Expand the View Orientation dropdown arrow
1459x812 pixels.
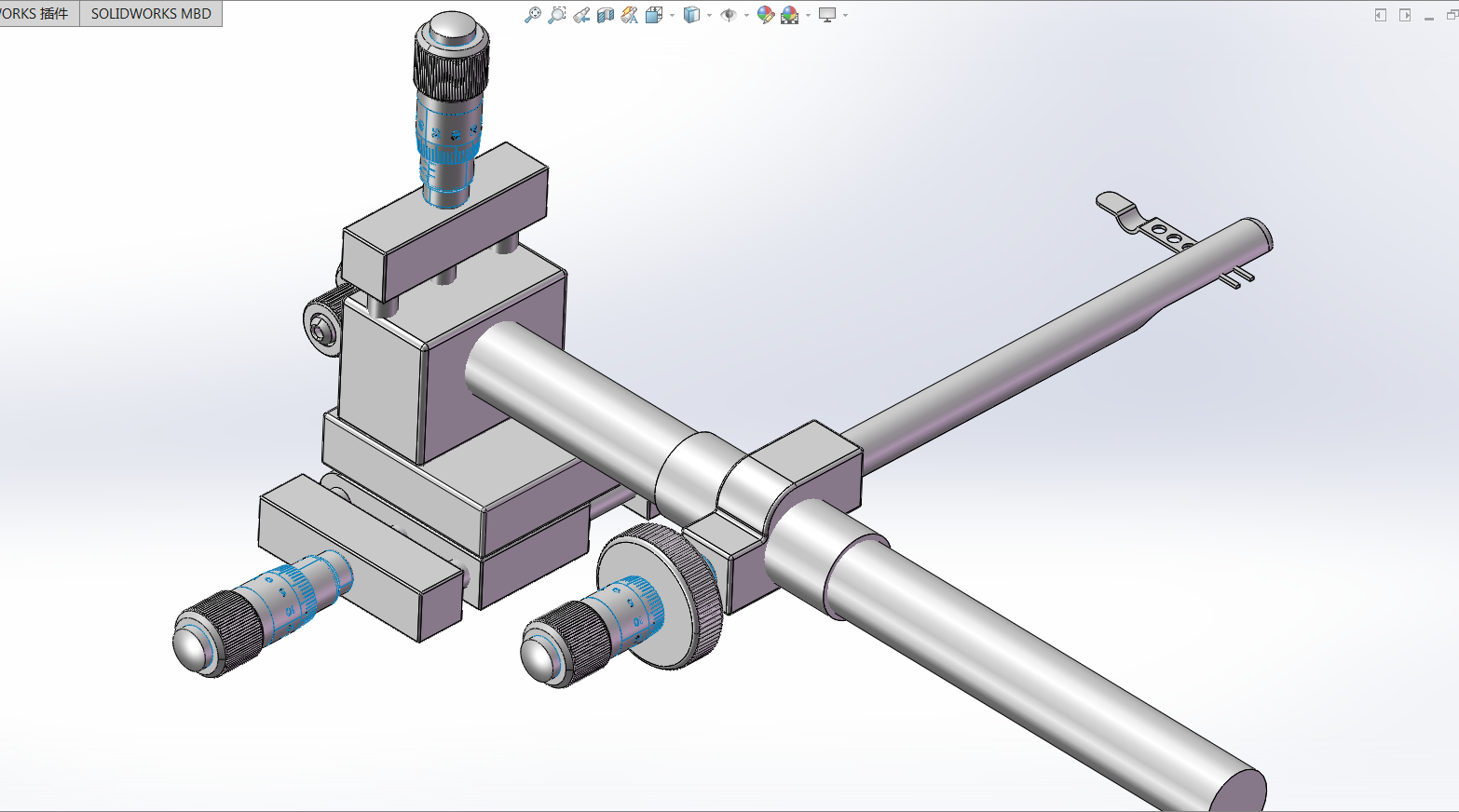pyautogui.click(x=672, y=15)
